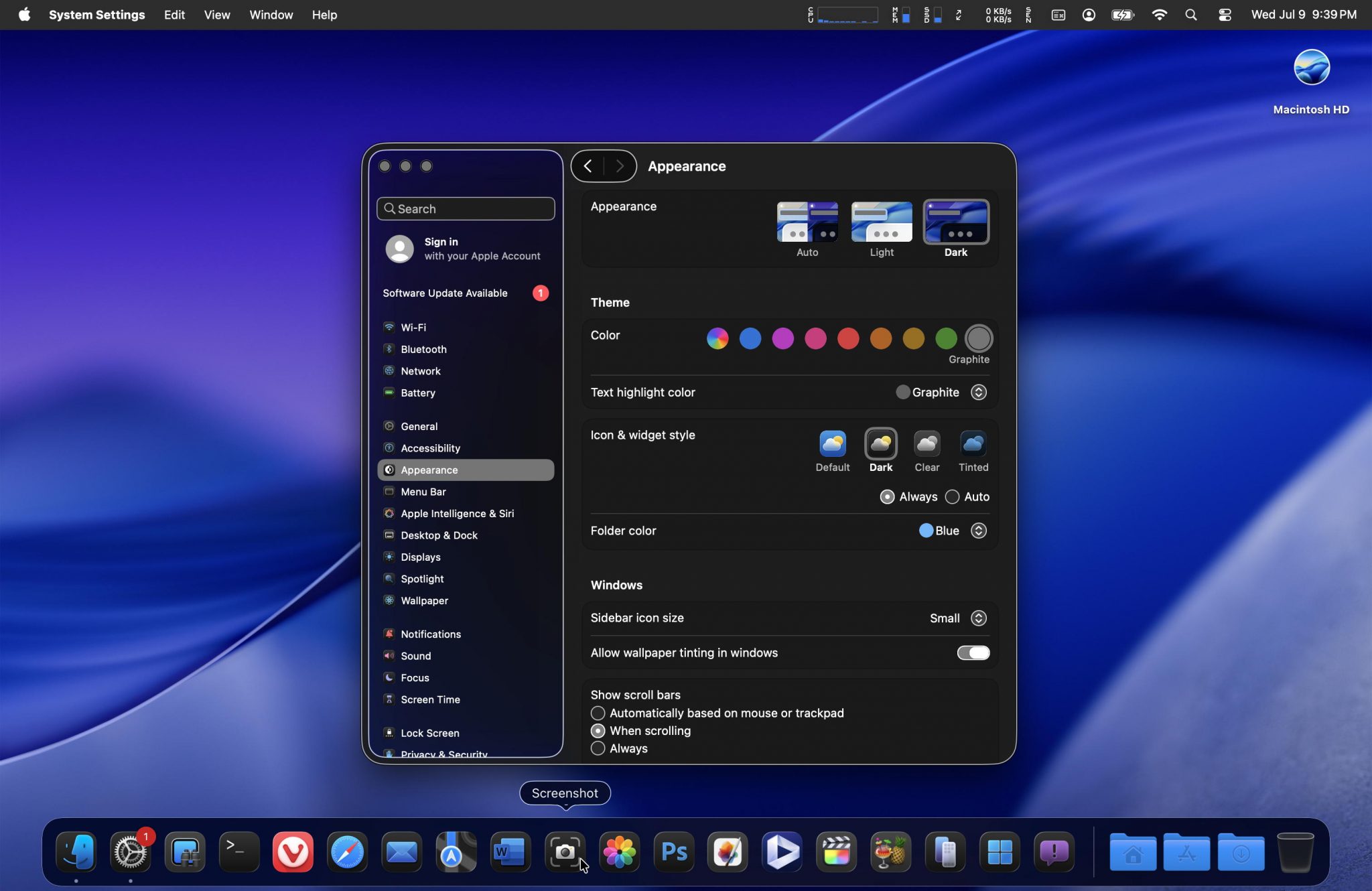
Task: Launch Terminal from the Dock
Action: coord(239,852)
